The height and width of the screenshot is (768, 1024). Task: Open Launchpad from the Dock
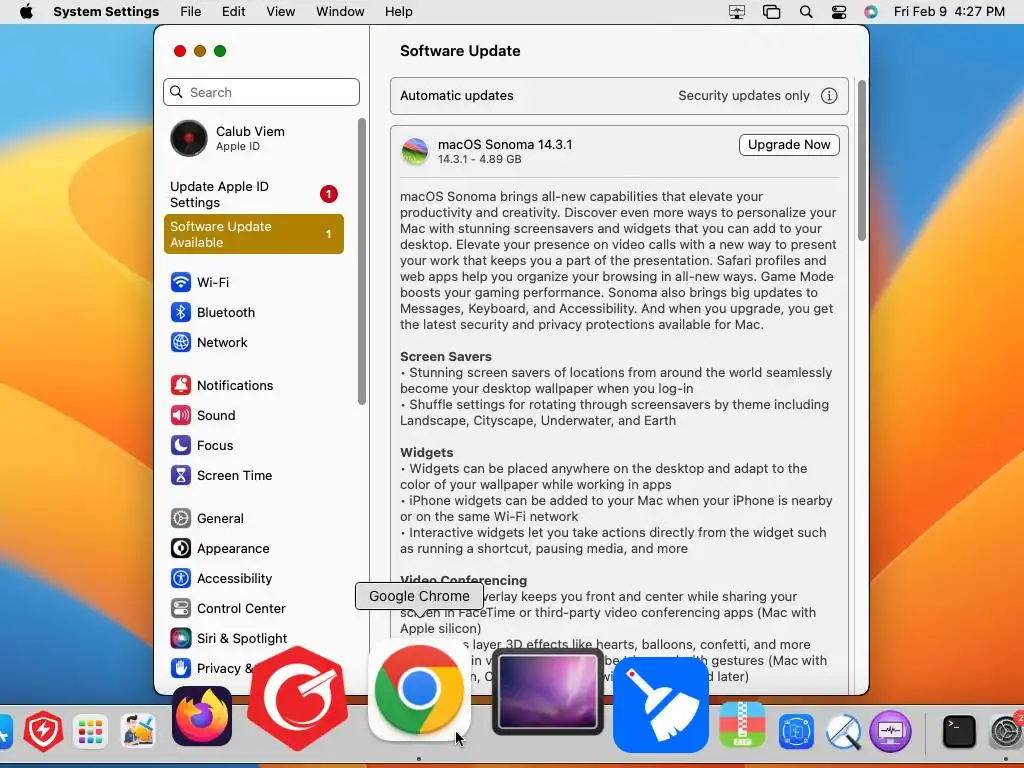point(90,731)
